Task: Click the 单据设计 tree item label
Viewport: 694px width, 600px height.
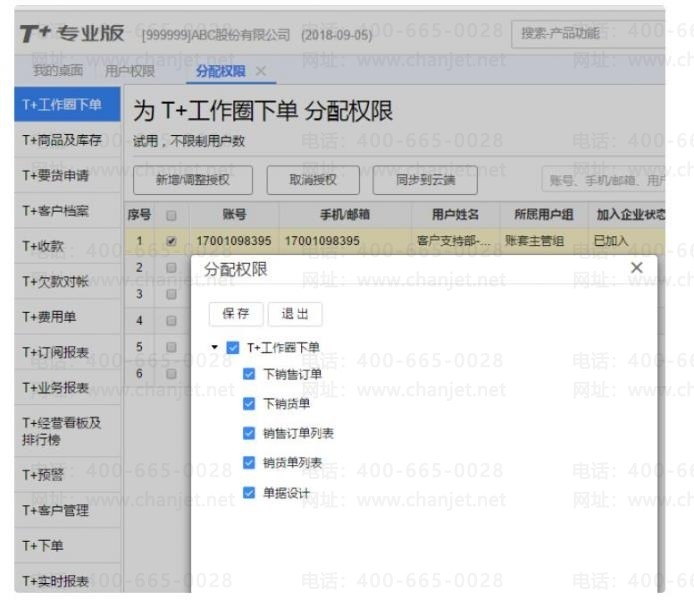Action: 286,492
